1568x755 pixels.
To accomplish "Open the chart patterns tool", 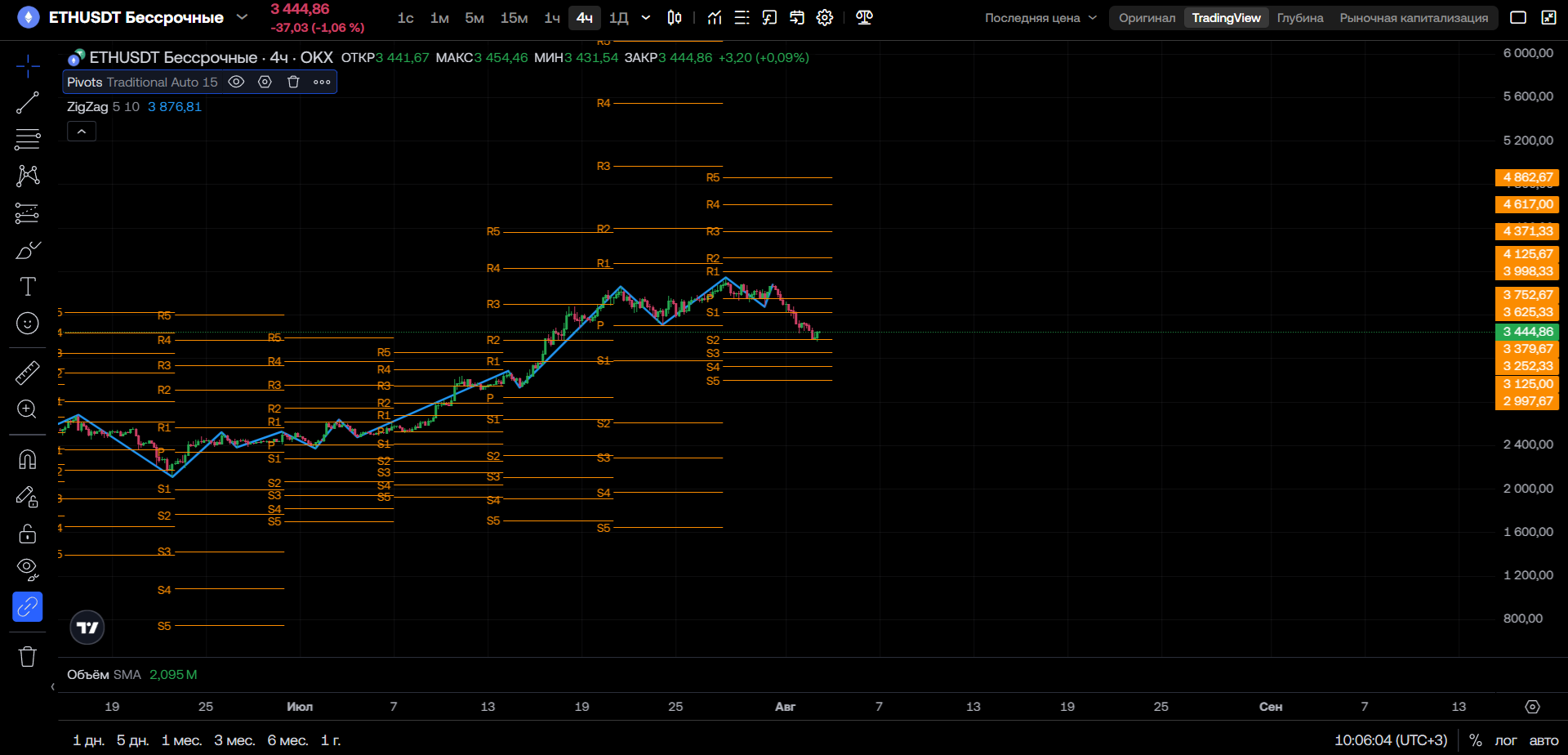I will point(28,176).
